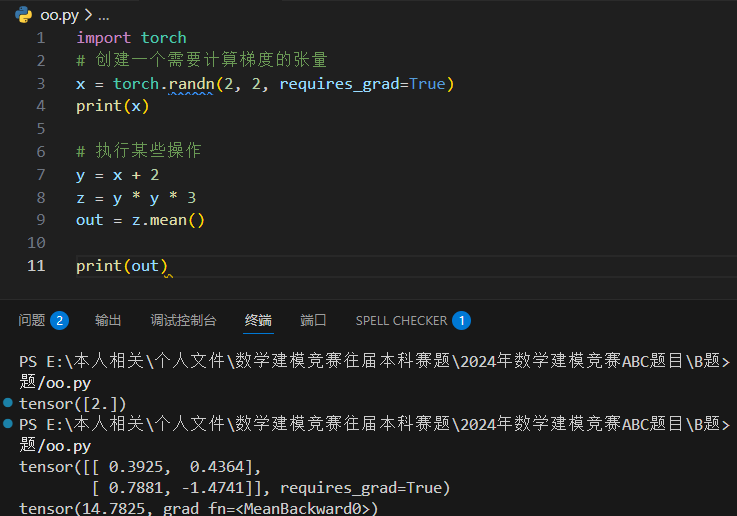Click the comment '# 执行某些操作'

pyautogui.click(x=139, y=151)
